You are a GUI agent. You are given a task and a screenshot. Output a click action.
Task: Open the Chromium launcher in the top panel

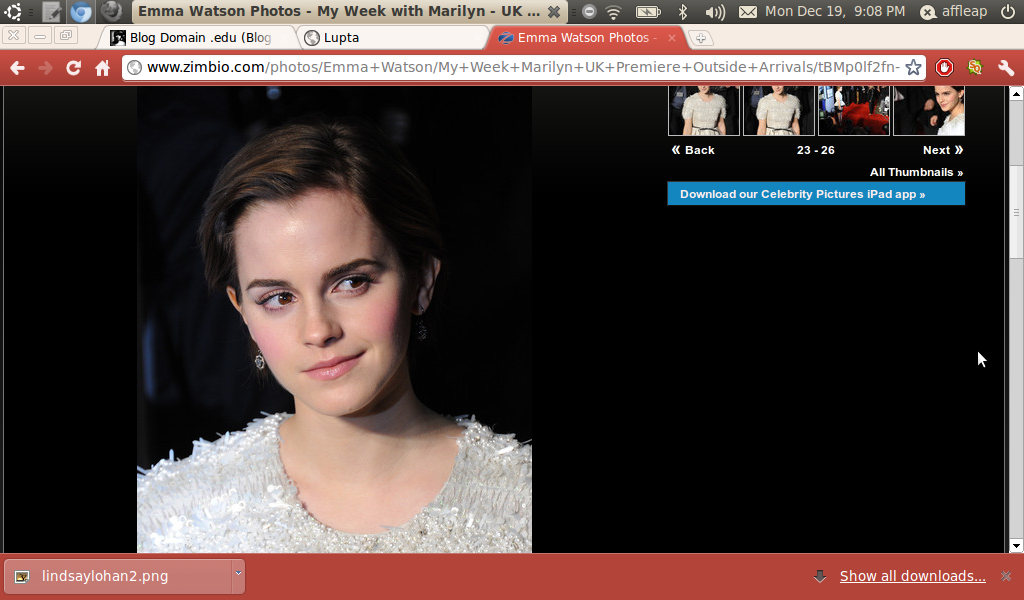(x=81, y=11)
